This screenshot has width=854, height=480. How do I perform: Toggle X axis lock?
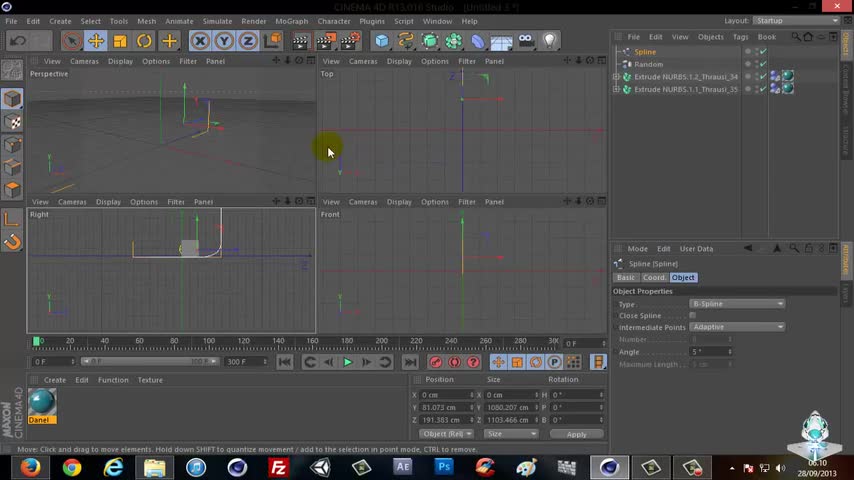click(200, 41)
